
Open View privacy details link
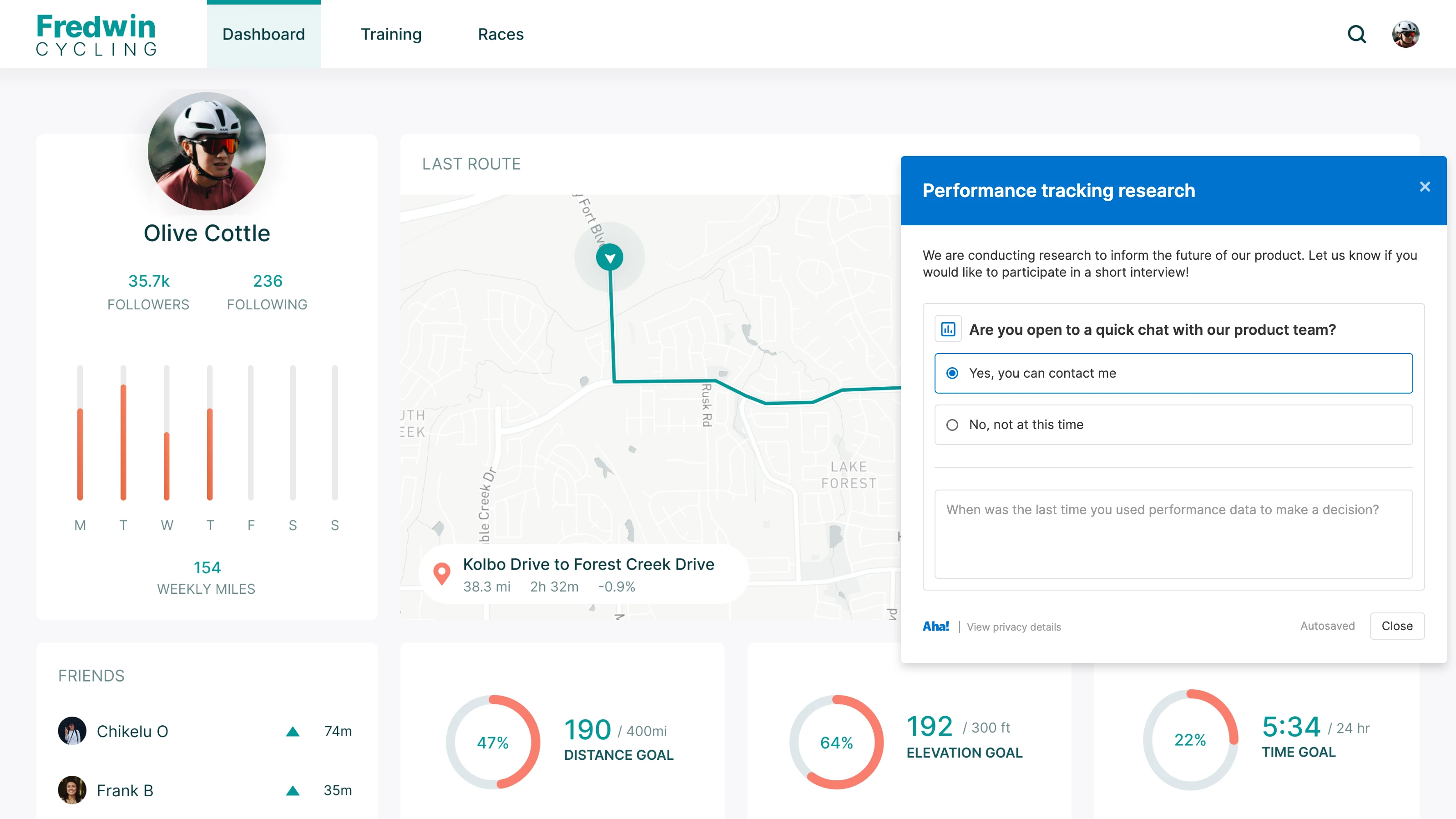tap(1013, 627)
